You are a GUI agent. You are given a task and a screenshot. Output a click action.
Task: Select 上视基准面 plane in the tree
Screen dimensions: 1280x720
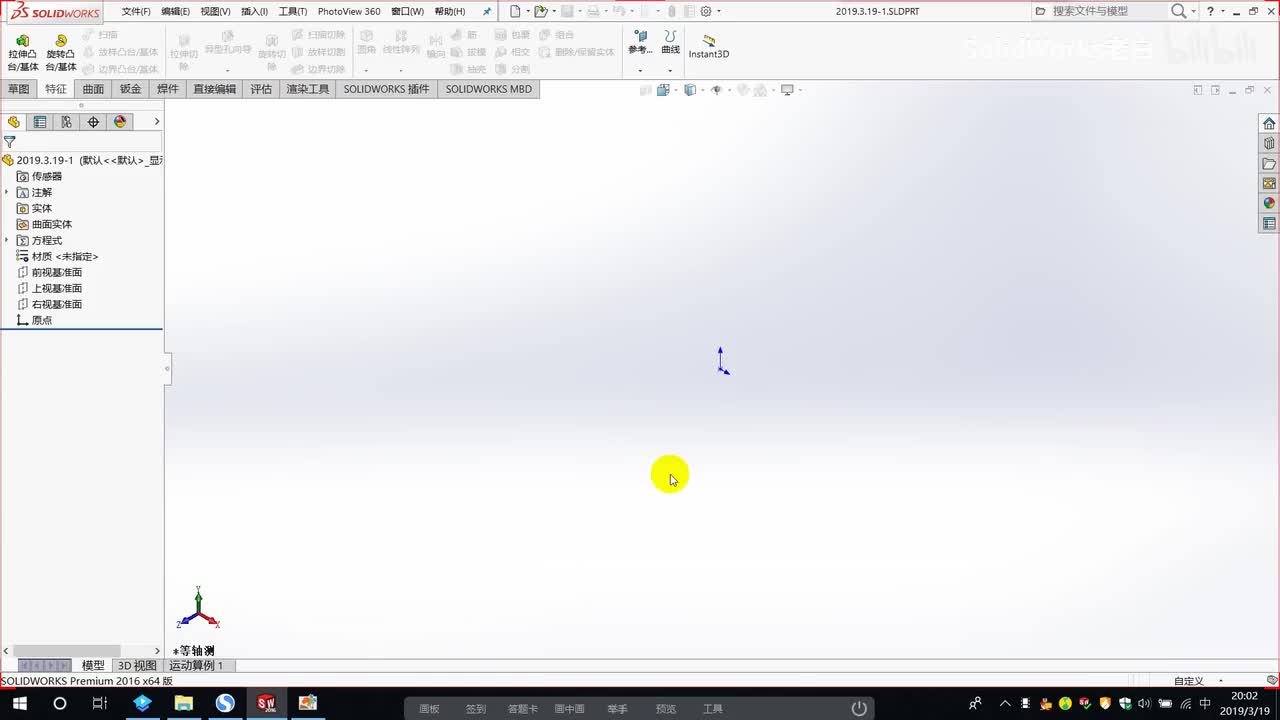[49, 288]
